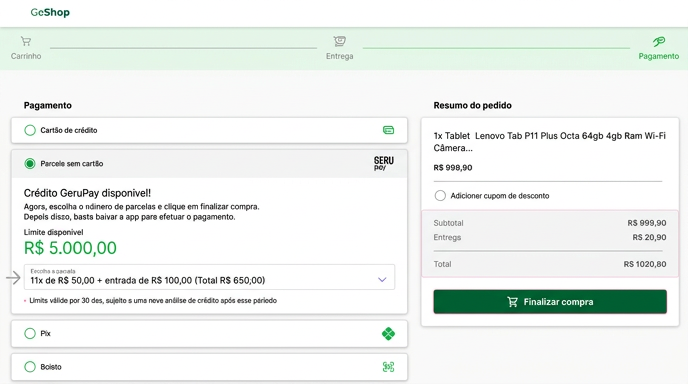Select the Cartão de crédito radio button
This screenshot has height=384, width=688.
pyautogui.click(x=30, y=130)
